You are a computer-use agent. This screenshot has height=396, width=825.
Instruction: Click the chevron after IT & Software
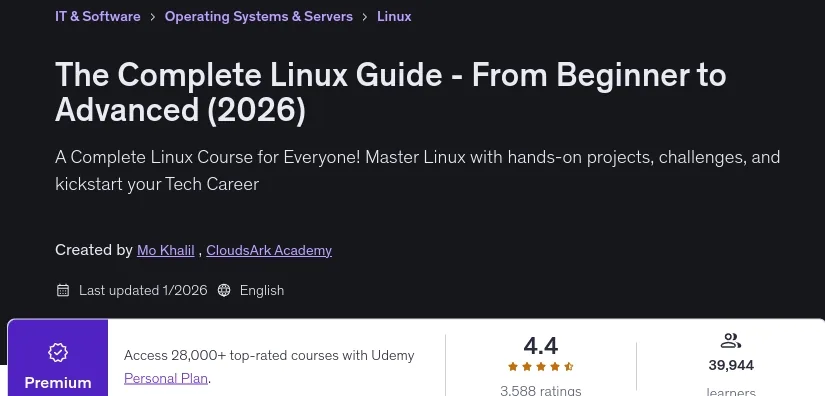(153, 17)
